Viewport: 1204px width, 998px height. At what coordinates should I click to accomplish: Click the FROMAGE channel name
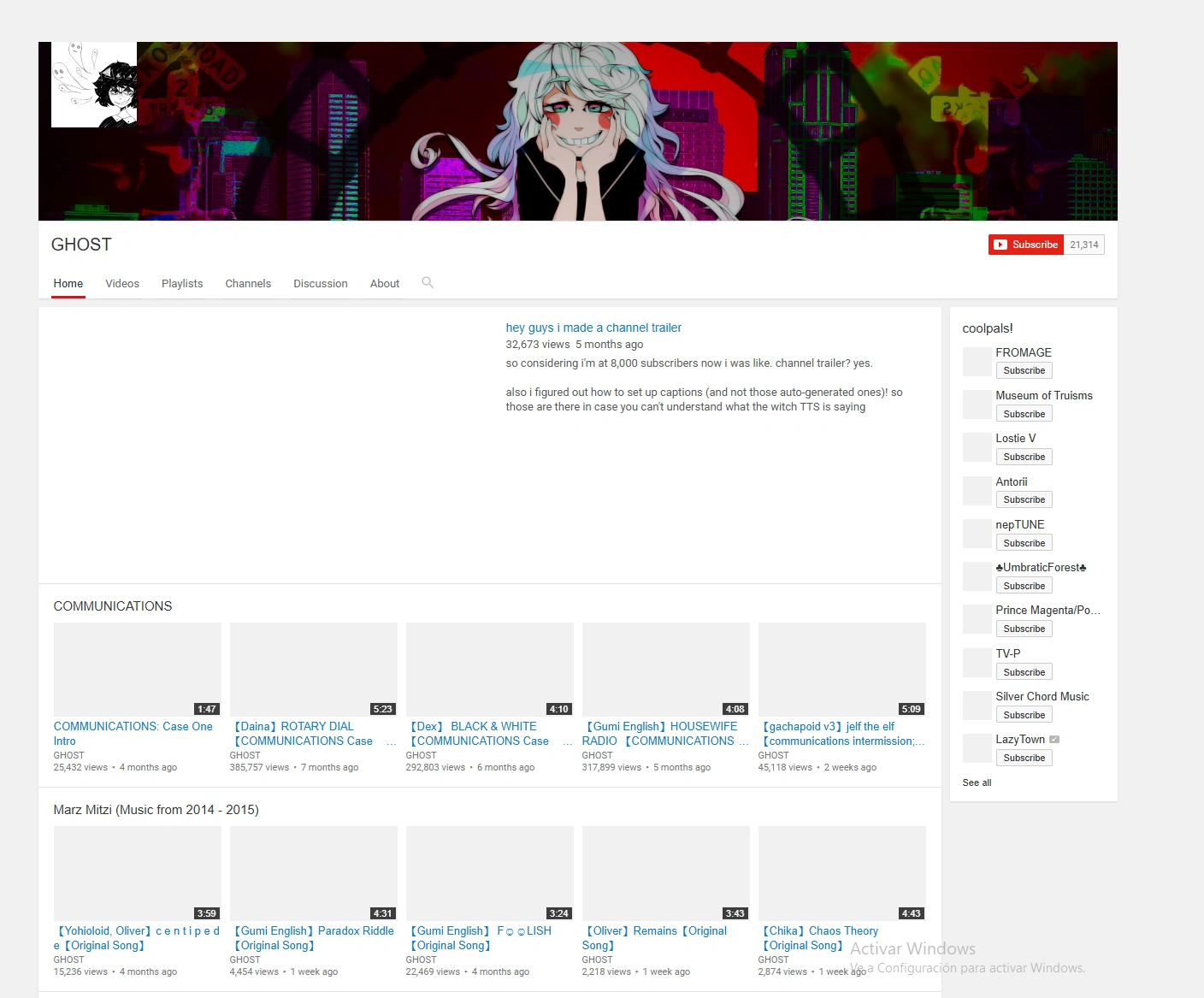(1024, 352)
